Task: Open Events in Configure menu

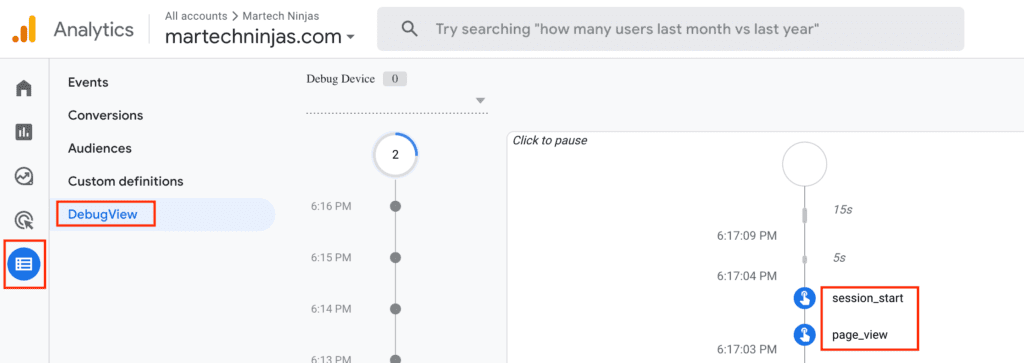Action: coord(88,82)
